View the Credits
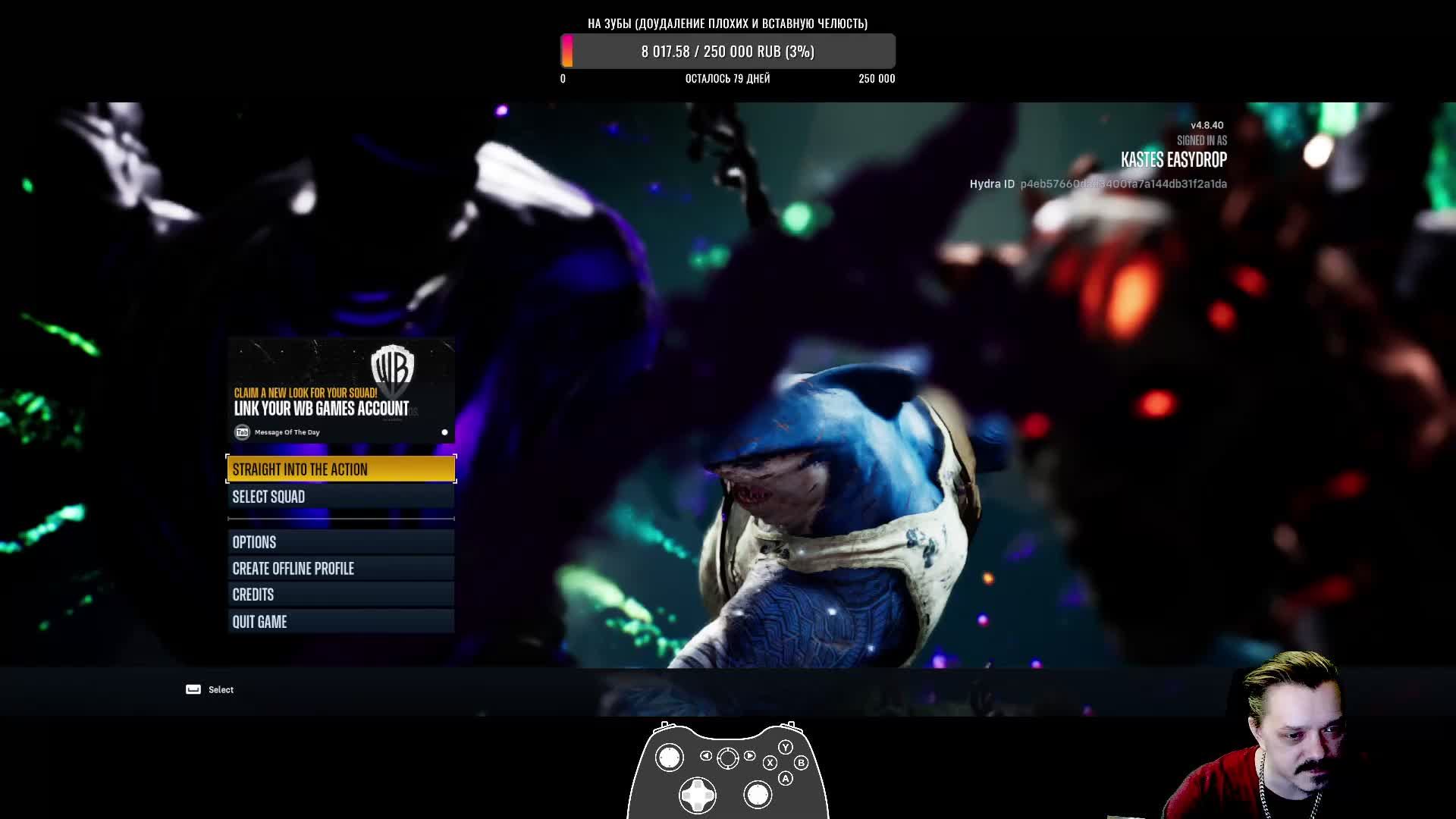Viewport: 1456px width, 819px height. click(340, 595)
